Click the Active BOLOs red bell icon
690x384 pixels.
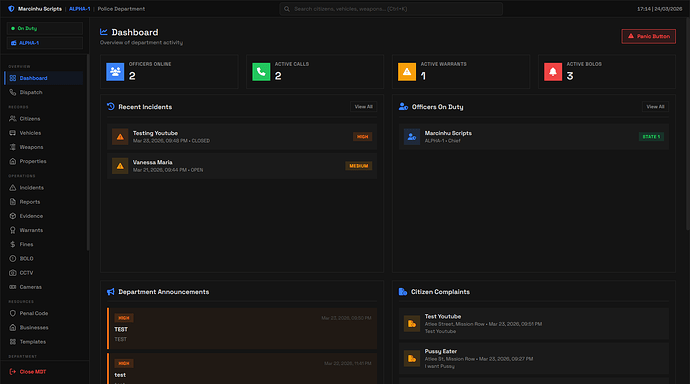(x=553, y=72)
